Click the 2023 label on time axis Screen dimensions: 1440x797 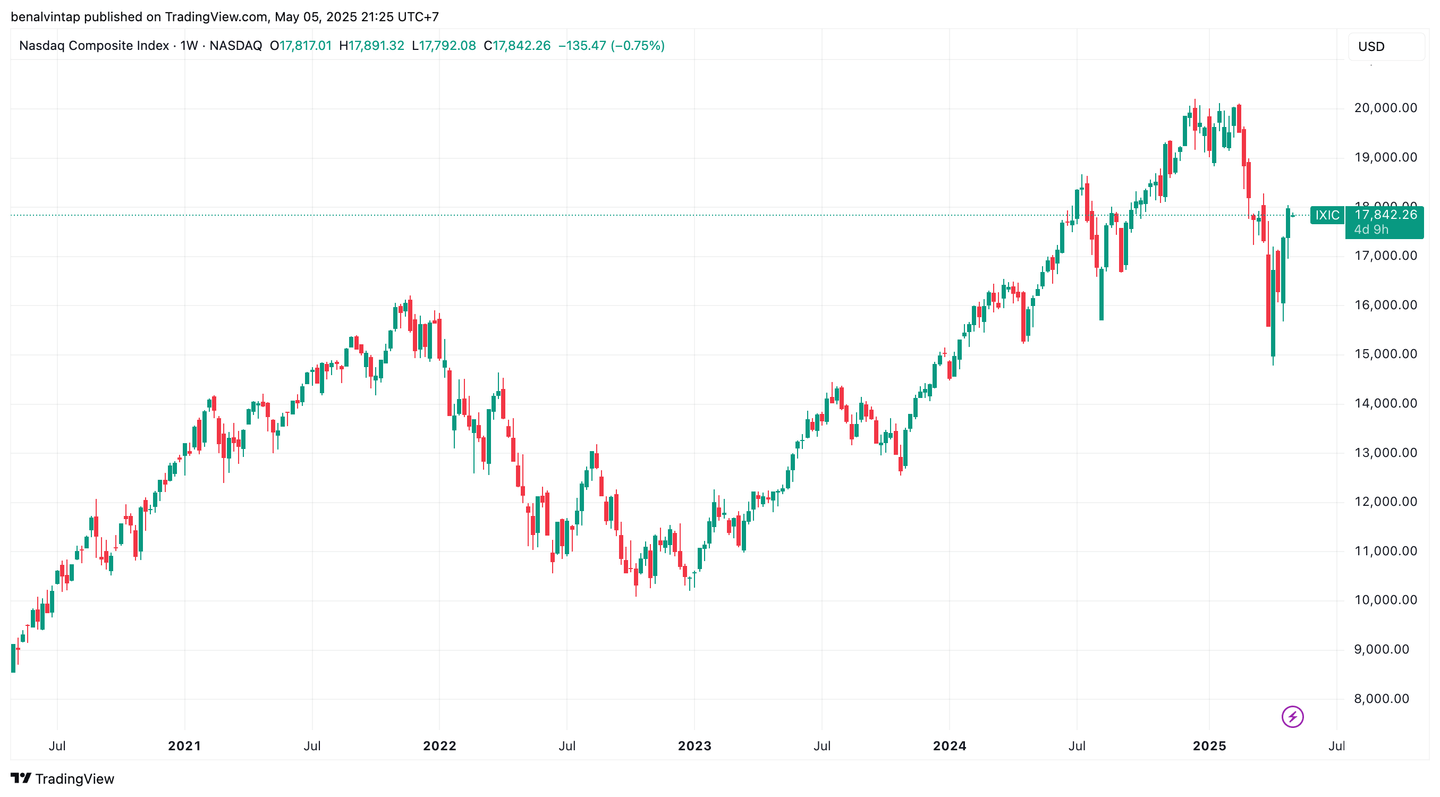(694, 746)
